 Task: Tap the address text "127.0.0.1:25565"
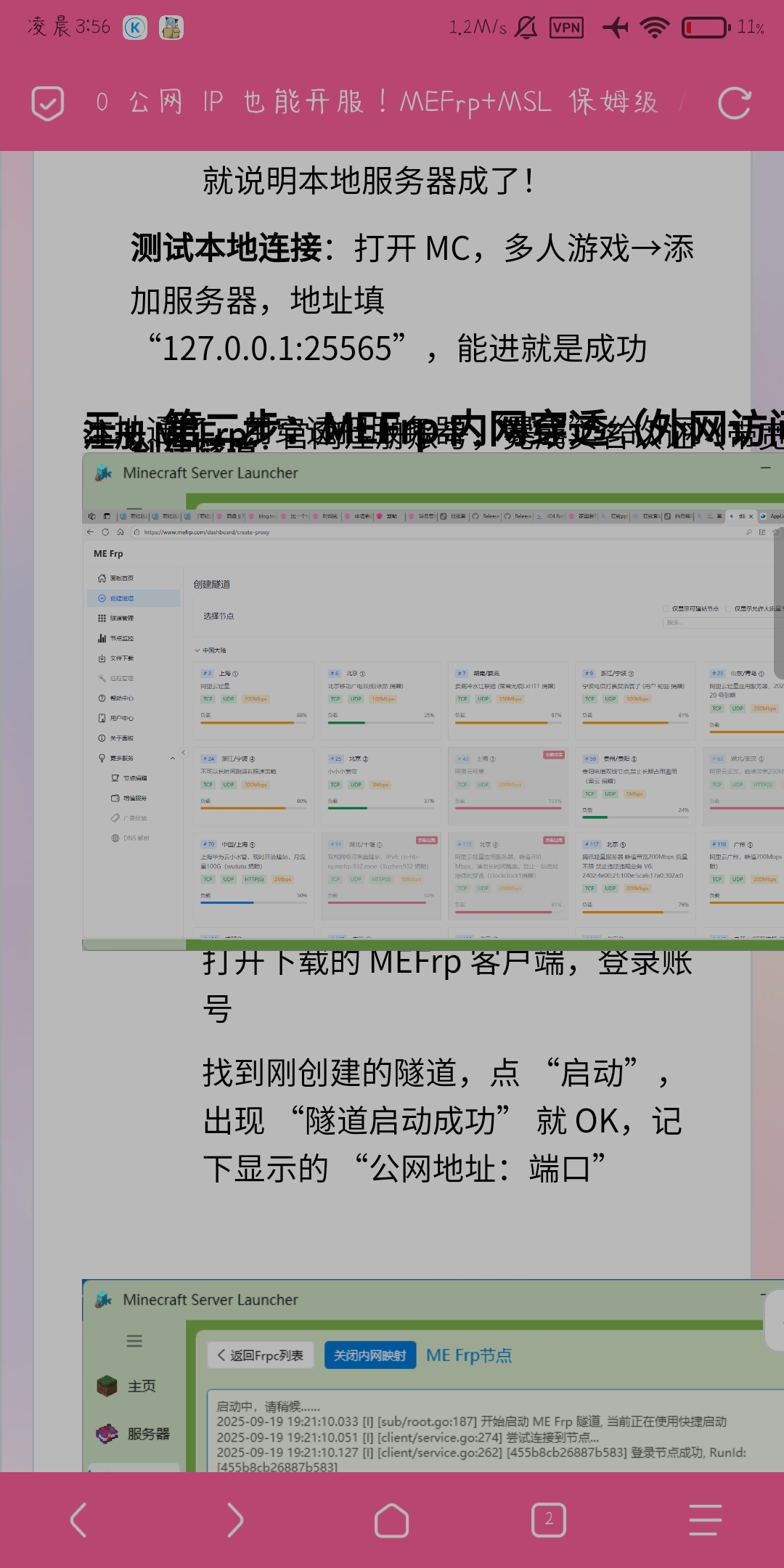click(x=277, y=348)
